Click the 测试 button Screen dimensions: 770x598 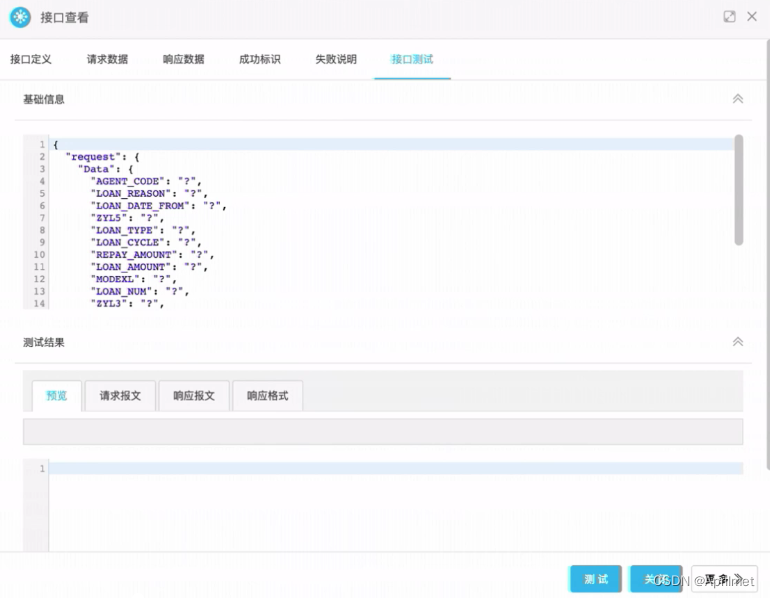596,579
